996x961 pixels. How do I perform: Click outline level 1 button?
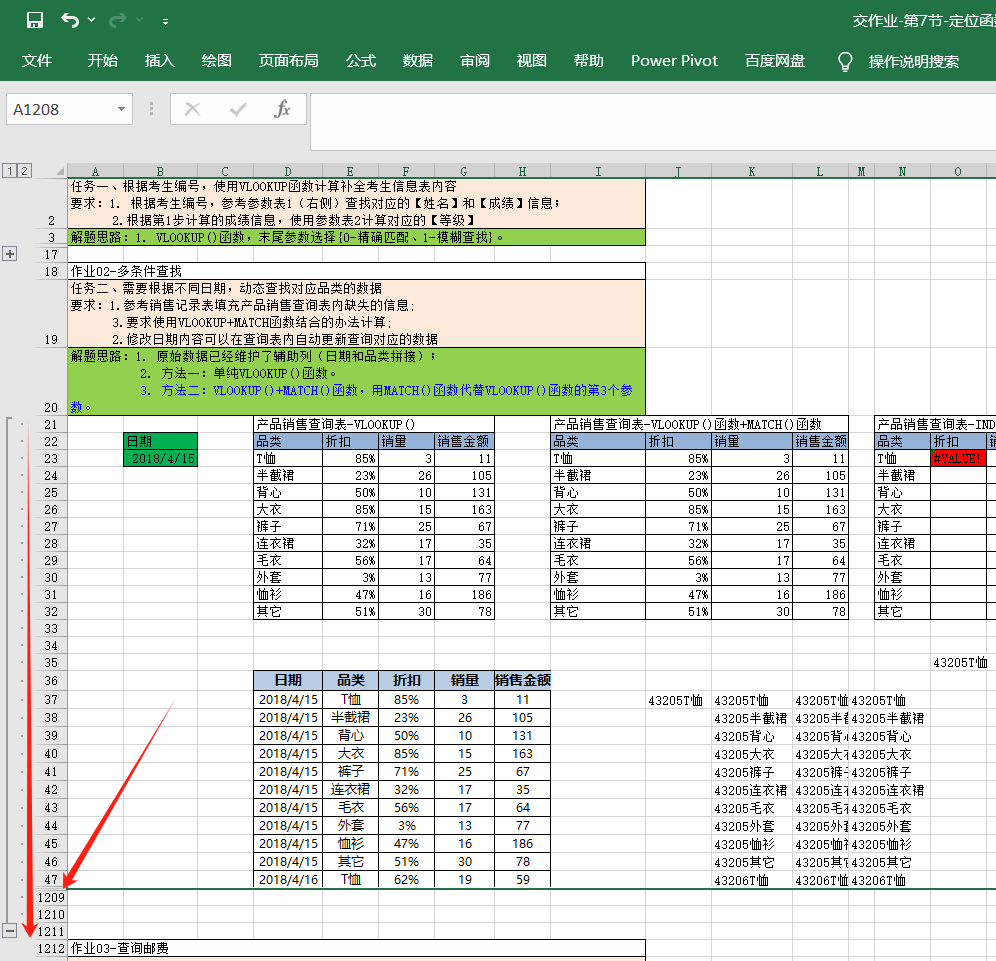point(10,170)
